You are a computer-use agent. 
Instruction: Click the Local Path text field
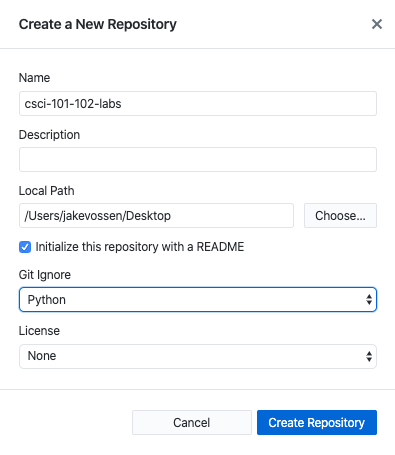tap(156, 216)
